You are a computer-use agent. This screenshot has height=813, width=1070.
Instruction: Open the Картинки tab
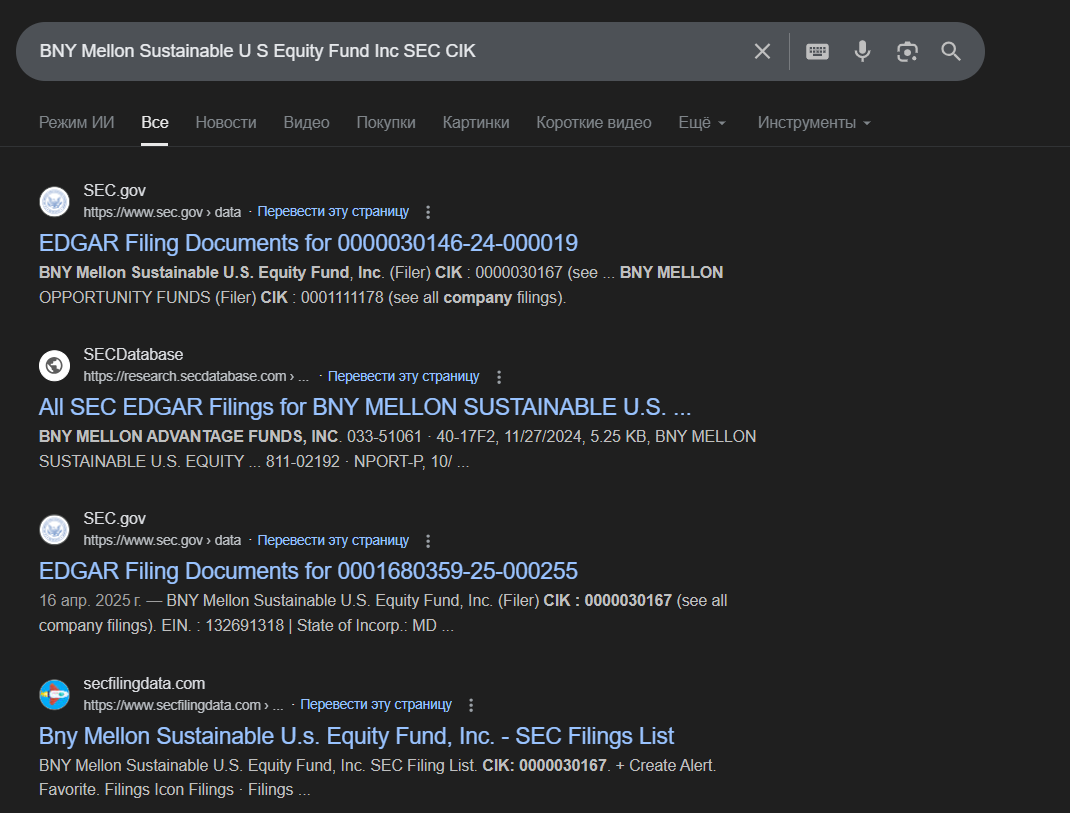click(476, 122)
